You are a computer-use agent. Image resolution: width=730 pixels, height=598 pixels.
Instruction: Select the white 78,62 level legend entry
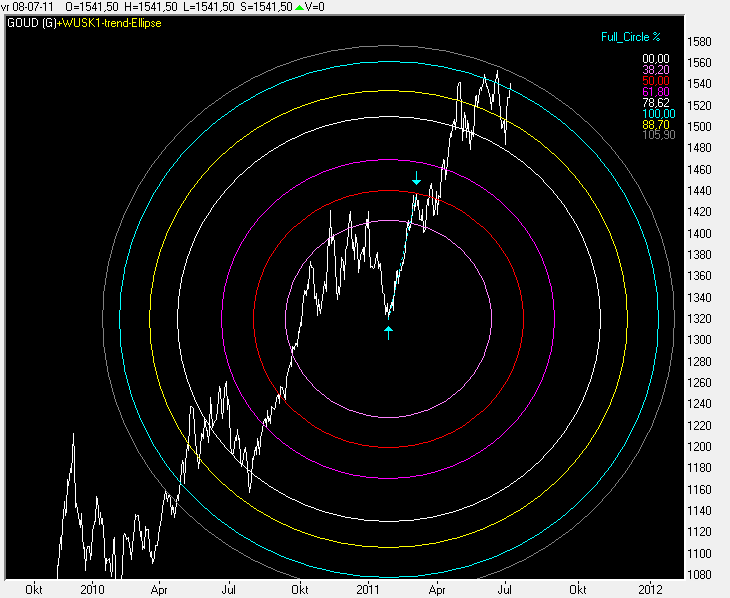coord(655,102)
